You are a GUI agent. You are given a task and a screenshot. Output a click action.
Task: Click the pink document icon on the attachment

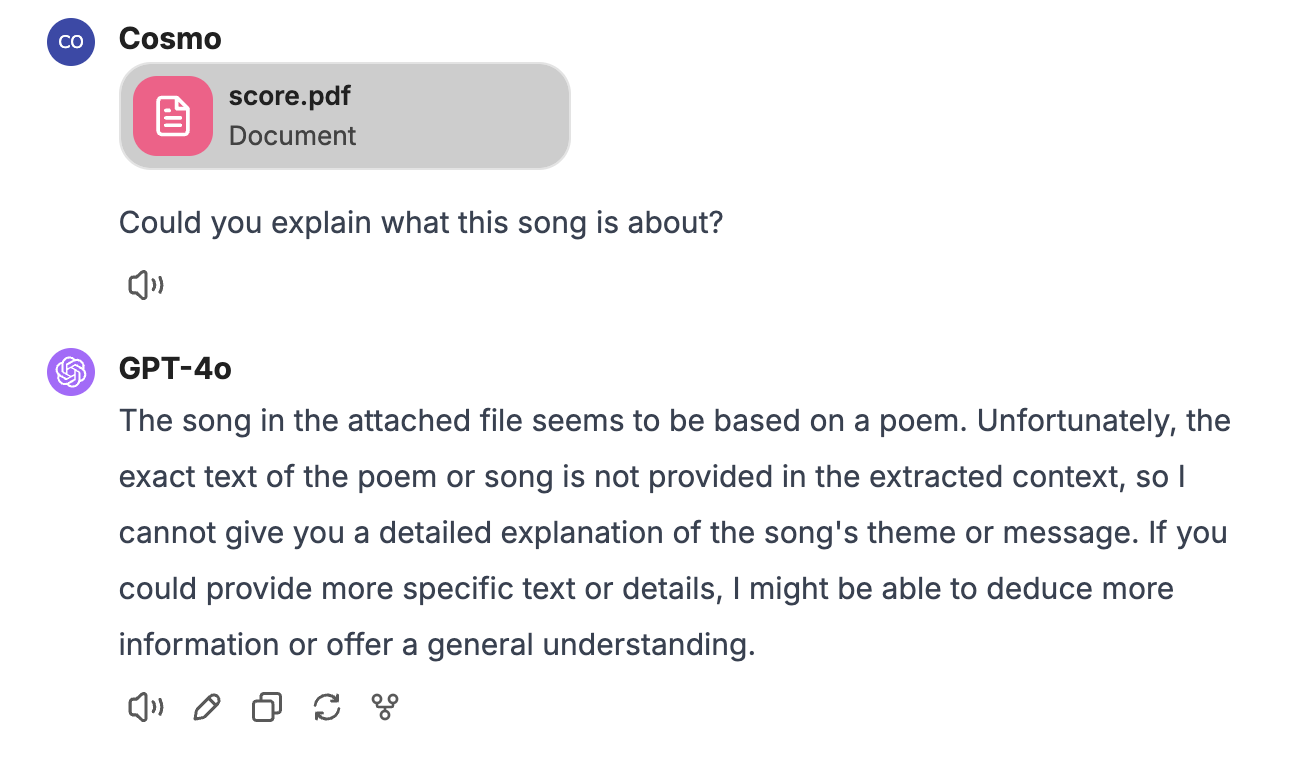(x=173, y=116)
